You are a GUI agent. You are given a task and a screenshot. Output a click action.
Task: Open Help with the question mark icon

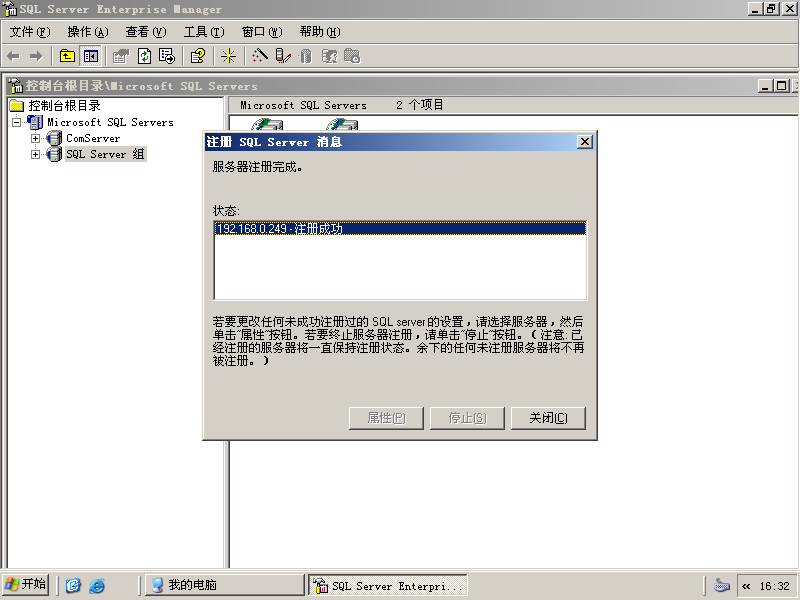pos(197,56)
